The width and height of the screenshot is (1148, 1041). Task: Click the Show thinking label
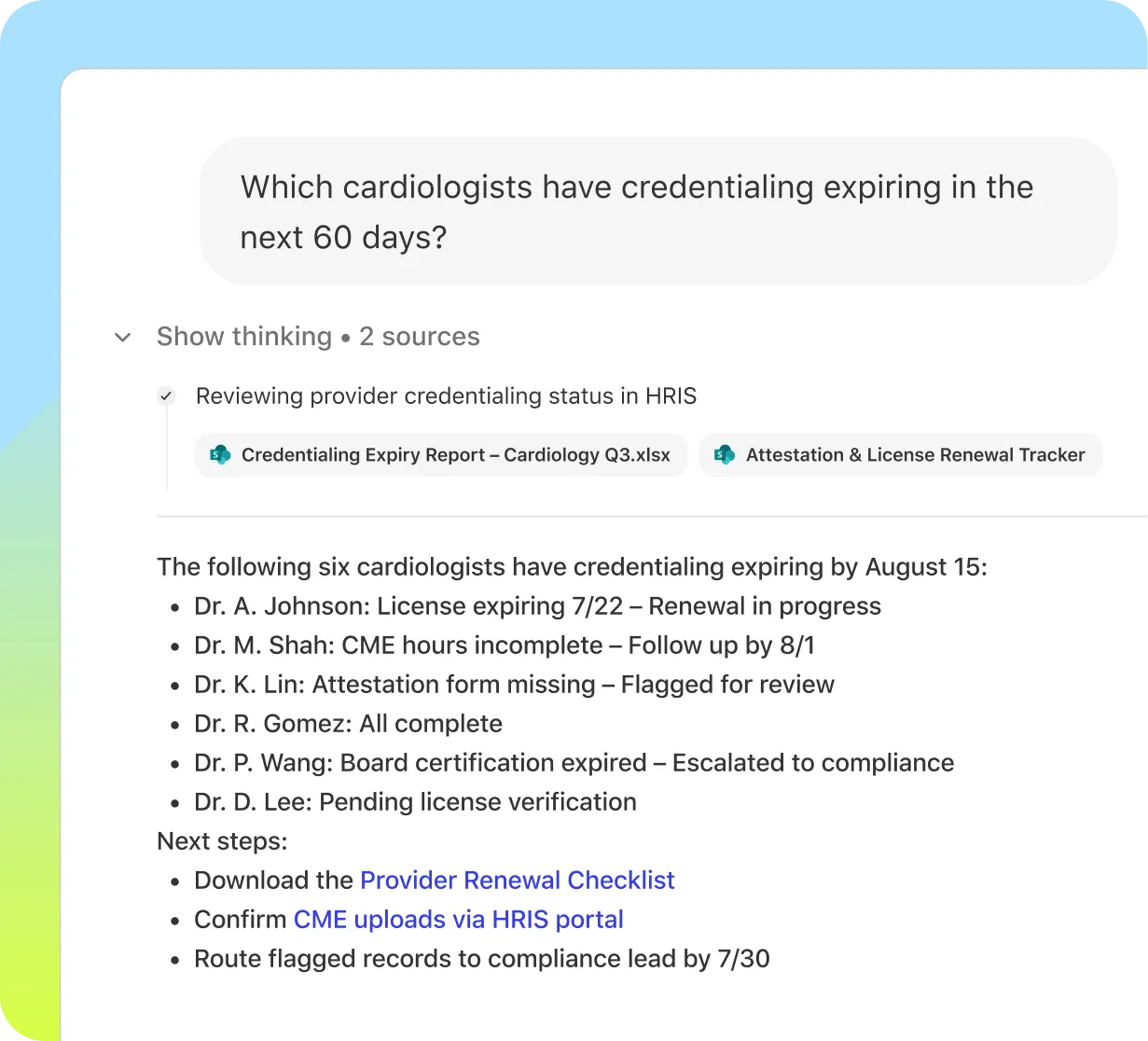click(244, 336)
